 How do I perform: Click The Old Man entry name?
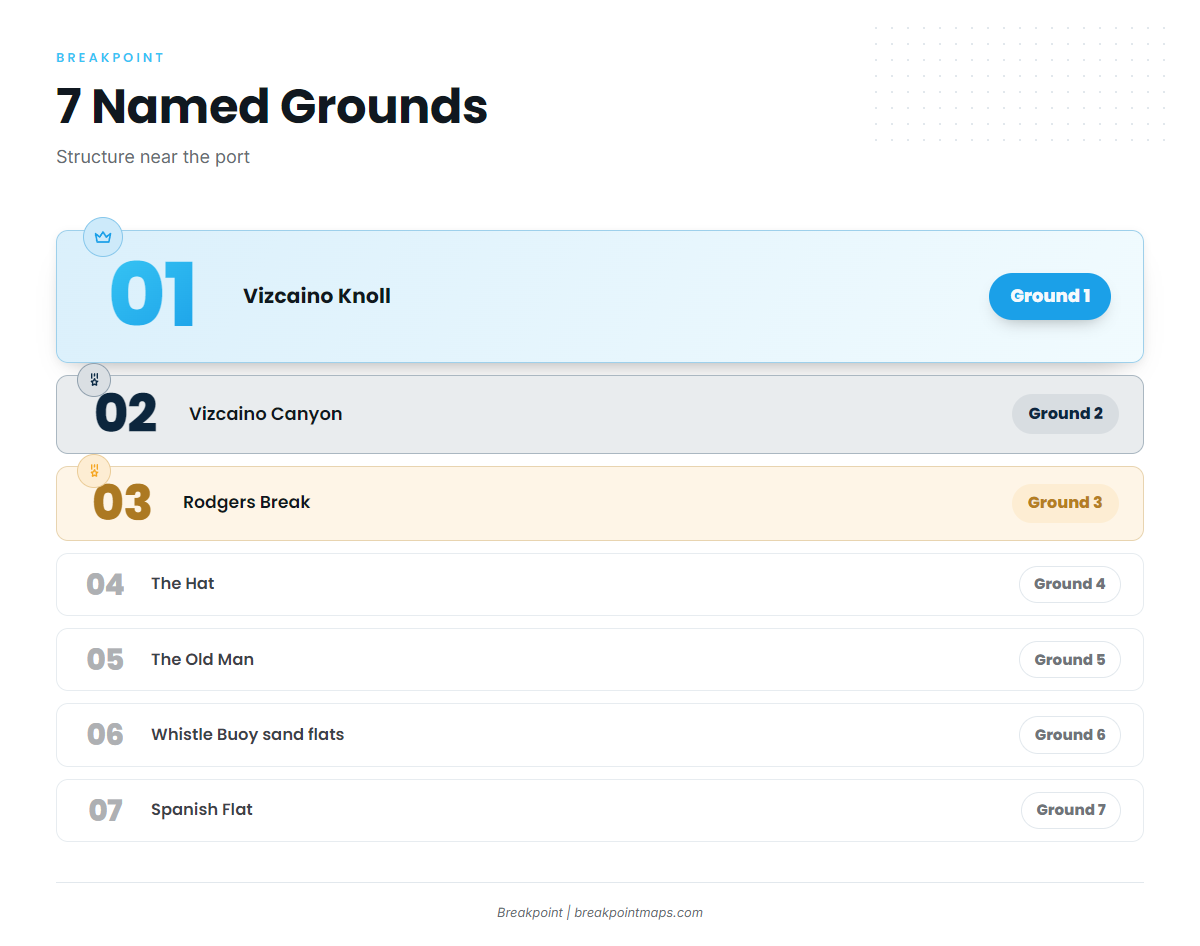point(203,660)
